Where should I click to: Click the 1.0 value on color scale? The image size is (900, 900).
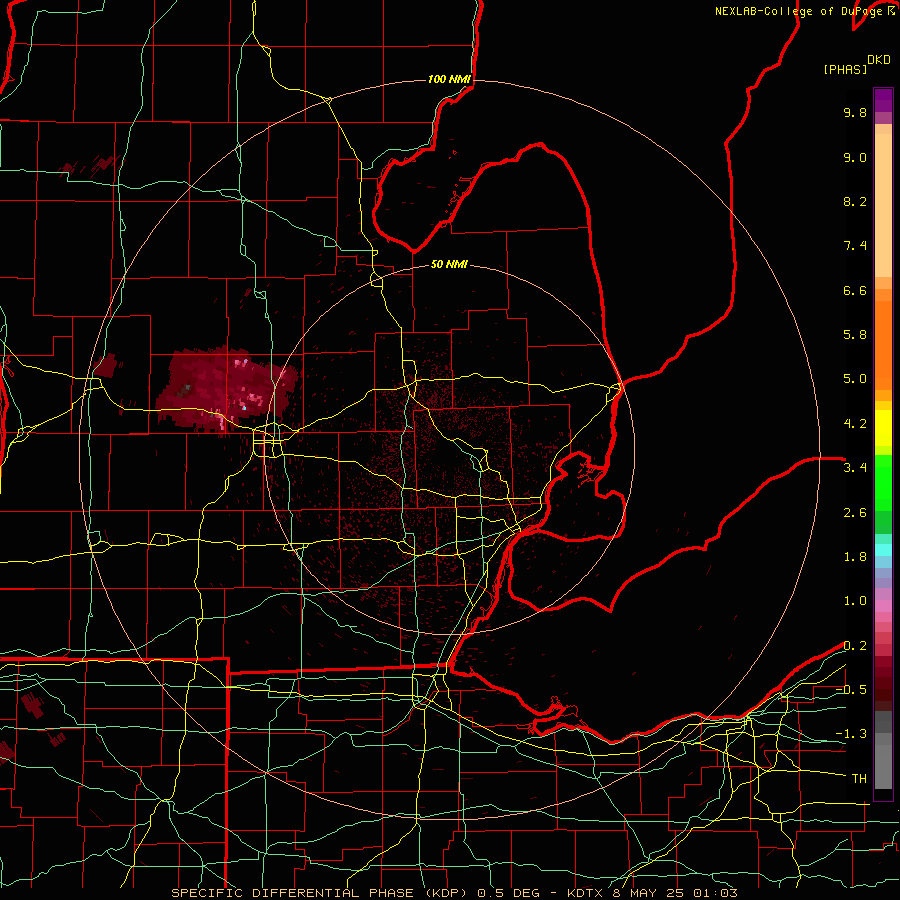(855, 601)
